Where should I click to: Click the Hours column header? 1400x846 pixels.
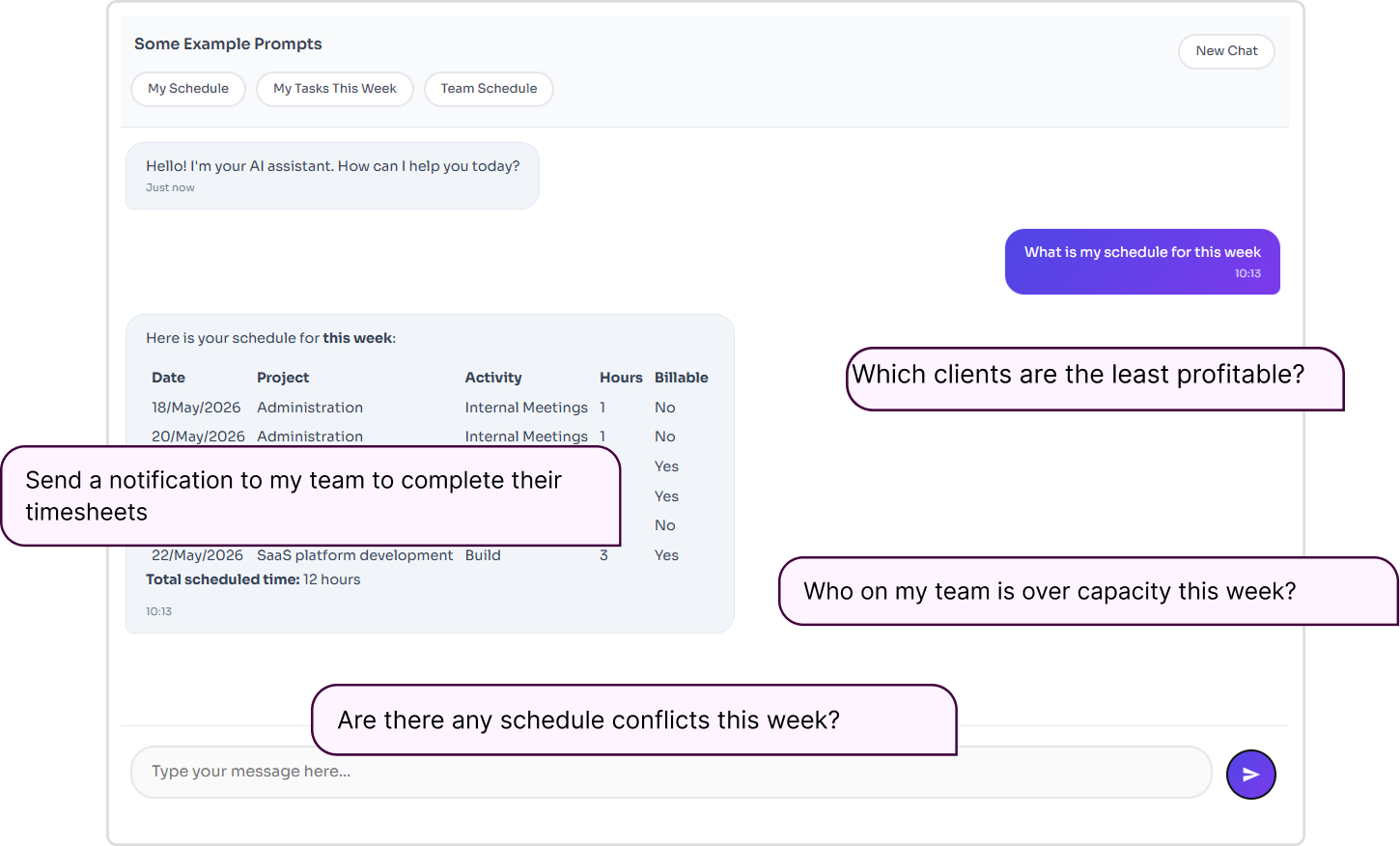tap(621, 378)
